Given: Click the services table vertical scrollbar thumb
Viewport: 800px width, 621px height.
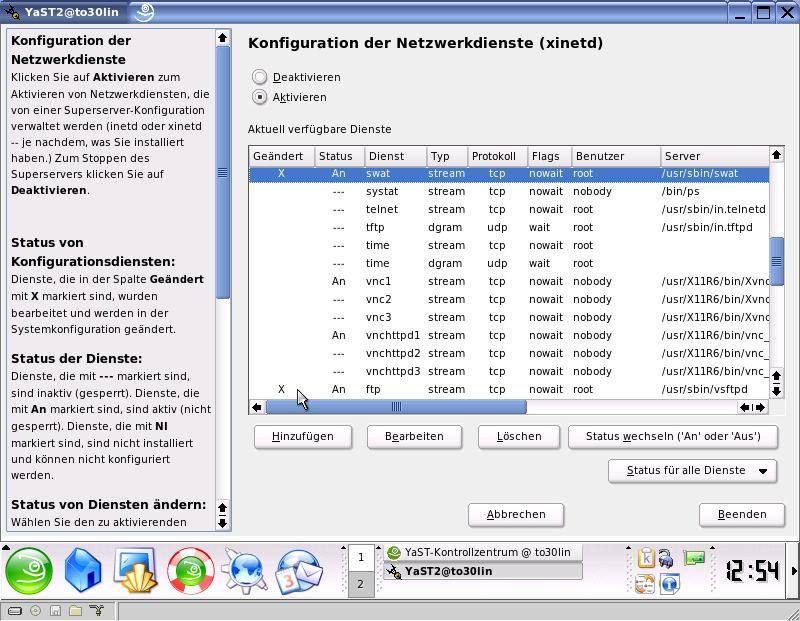Looking at the screenshot, I should click(x=777, y=261).
